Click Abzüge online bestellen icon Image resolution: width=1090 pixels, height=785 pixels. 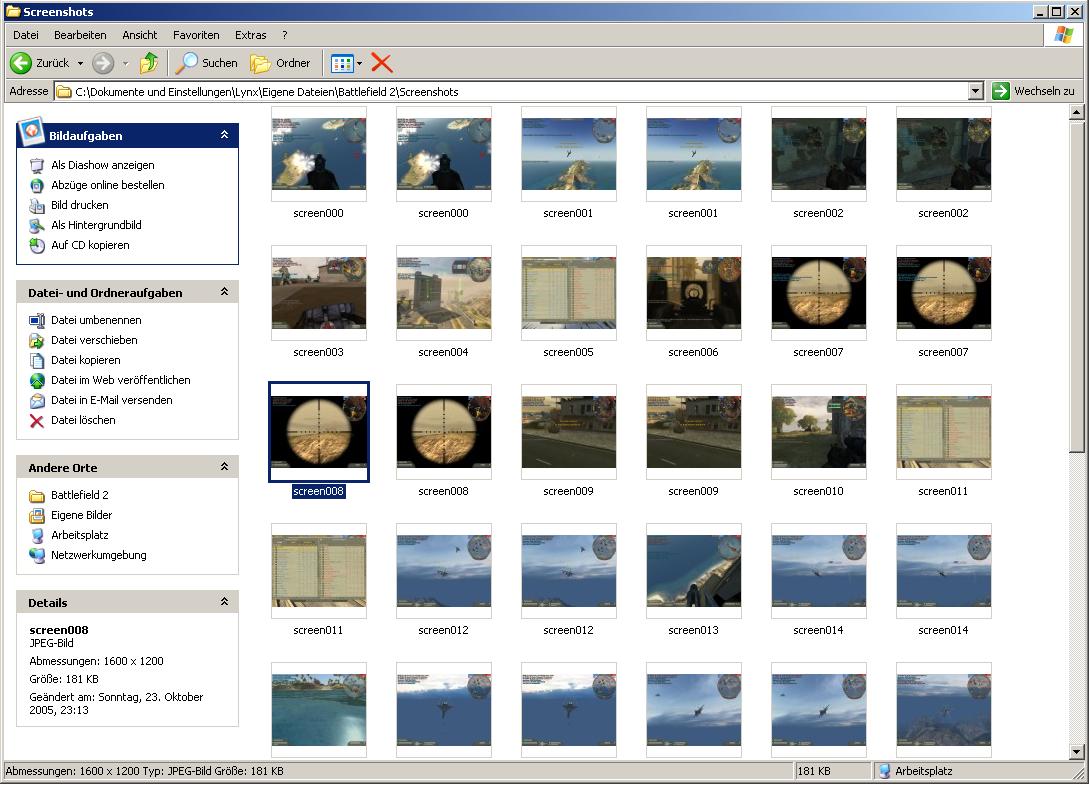[37, 186]
